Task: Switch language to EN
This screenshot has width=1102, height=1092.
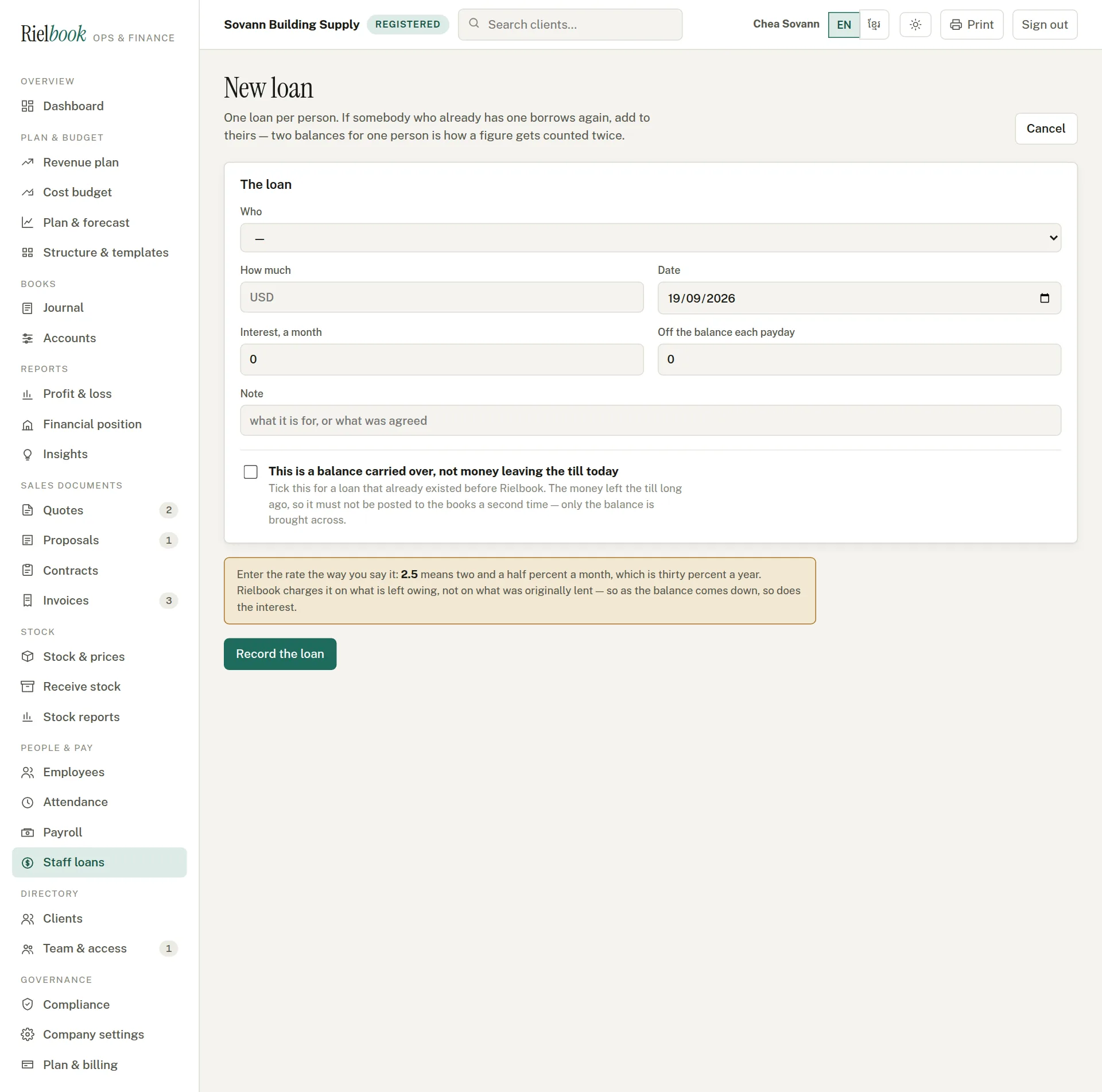Action: click(844, 25)
